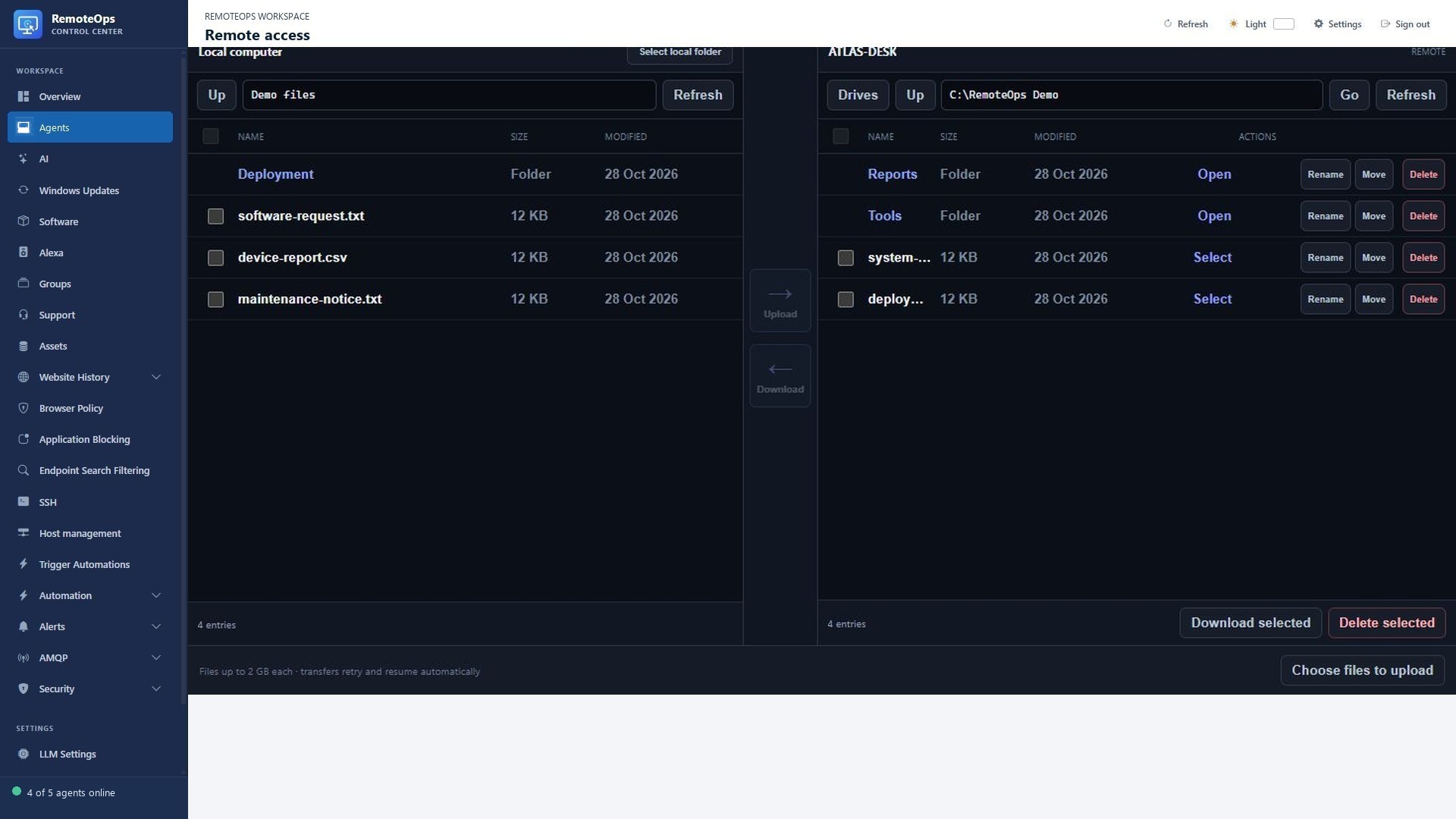This screenshot has height=819, width=1456.
Task: Click the Groups folder icon
Action: (24, 284)
